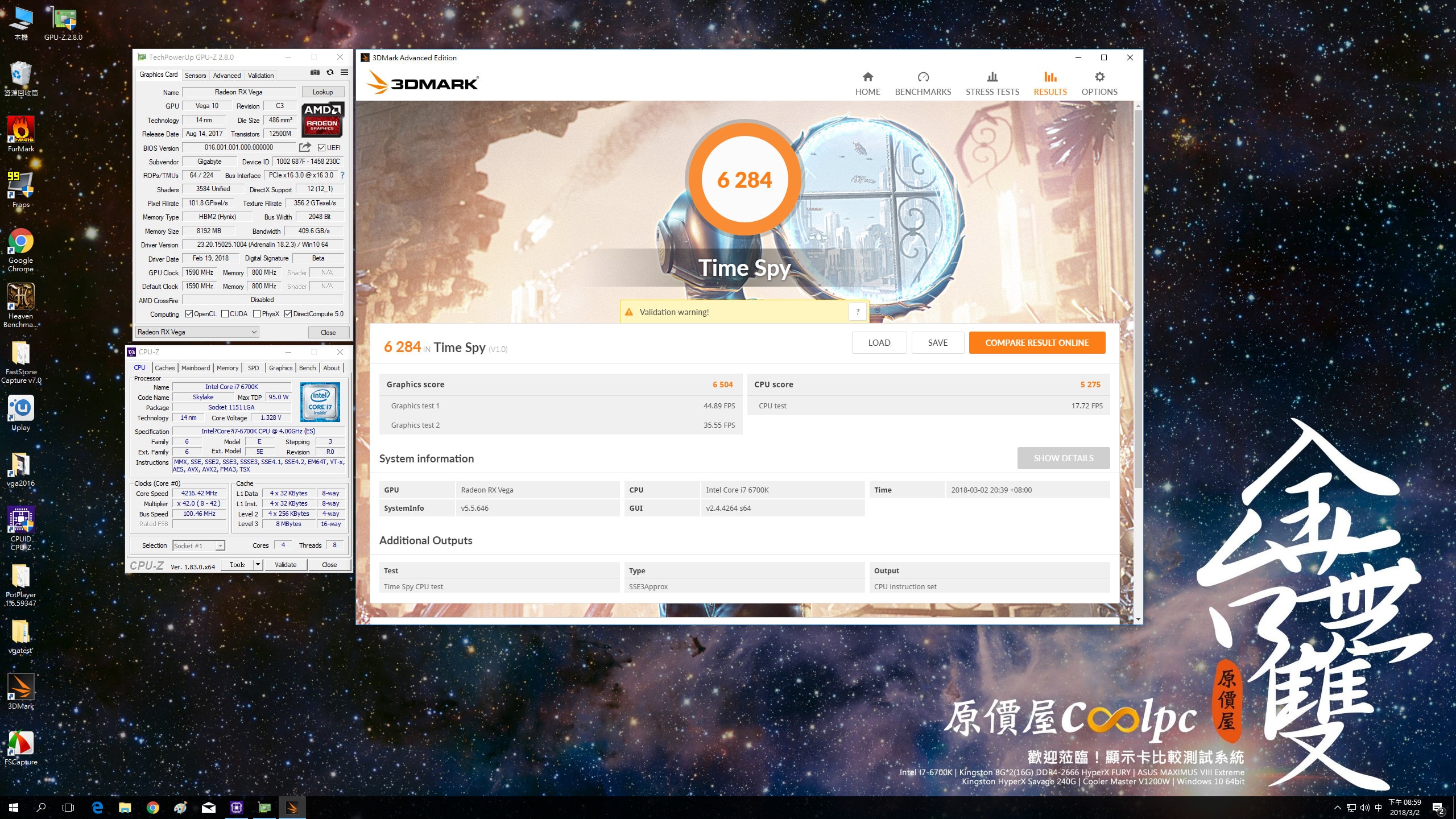Open the taskbar search magnifier
Image resolution: width=1456 pixels, height=819 pixels.
pos(41,808)
